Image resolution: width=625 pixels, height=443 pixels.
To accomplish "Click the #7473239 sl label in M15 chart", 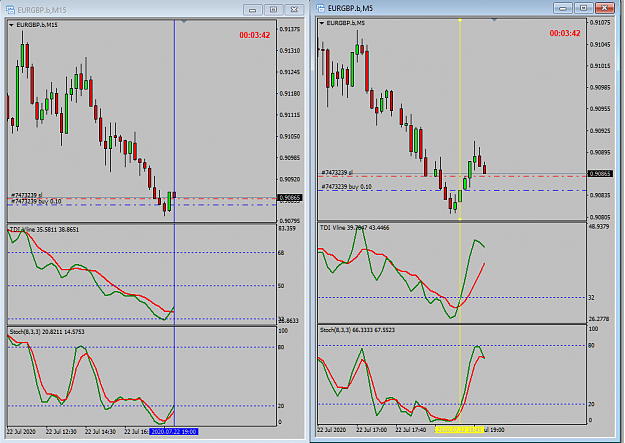I will tap(26, 195).
